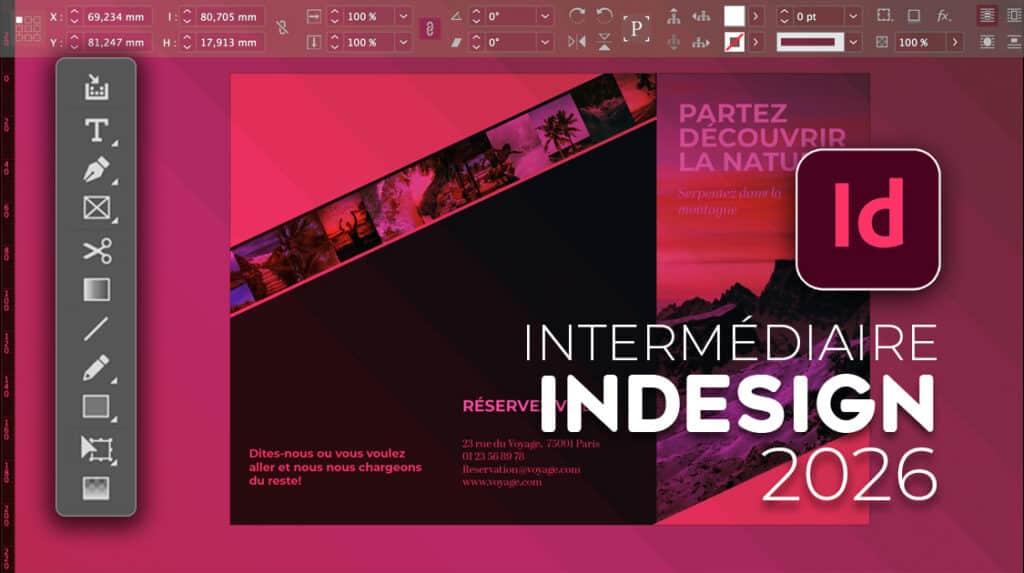Click the stroke swatch with red slash

[x=734, y=42]
